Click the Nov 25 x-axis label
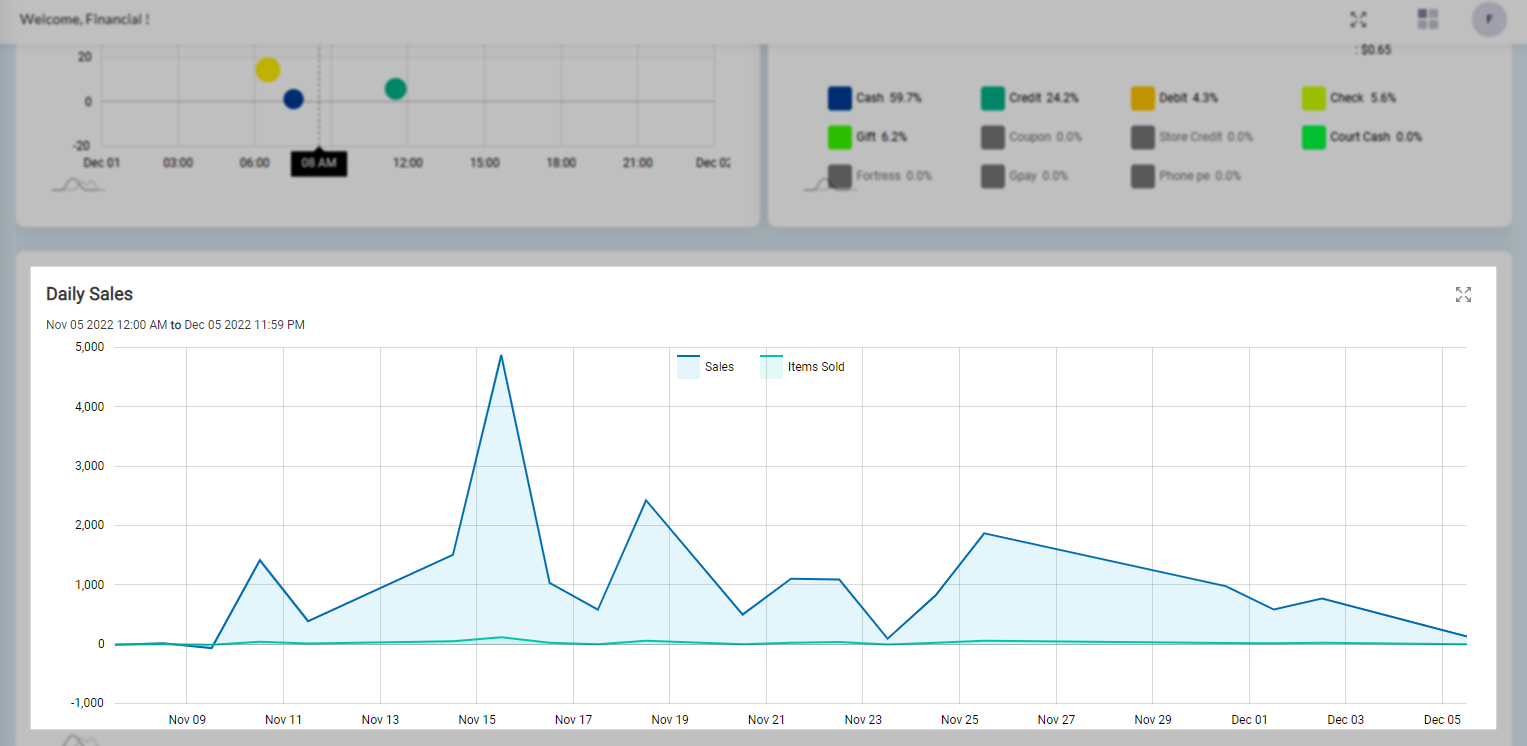 (x=959, y=720)
